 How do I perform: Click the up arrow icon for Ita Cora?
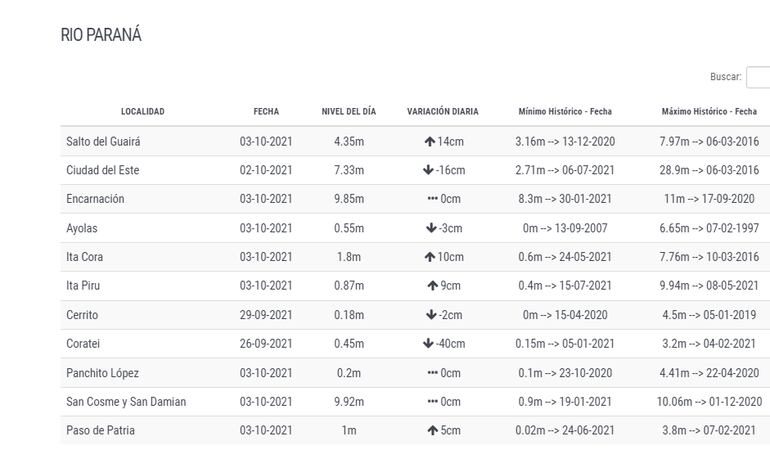click(429, 257)
